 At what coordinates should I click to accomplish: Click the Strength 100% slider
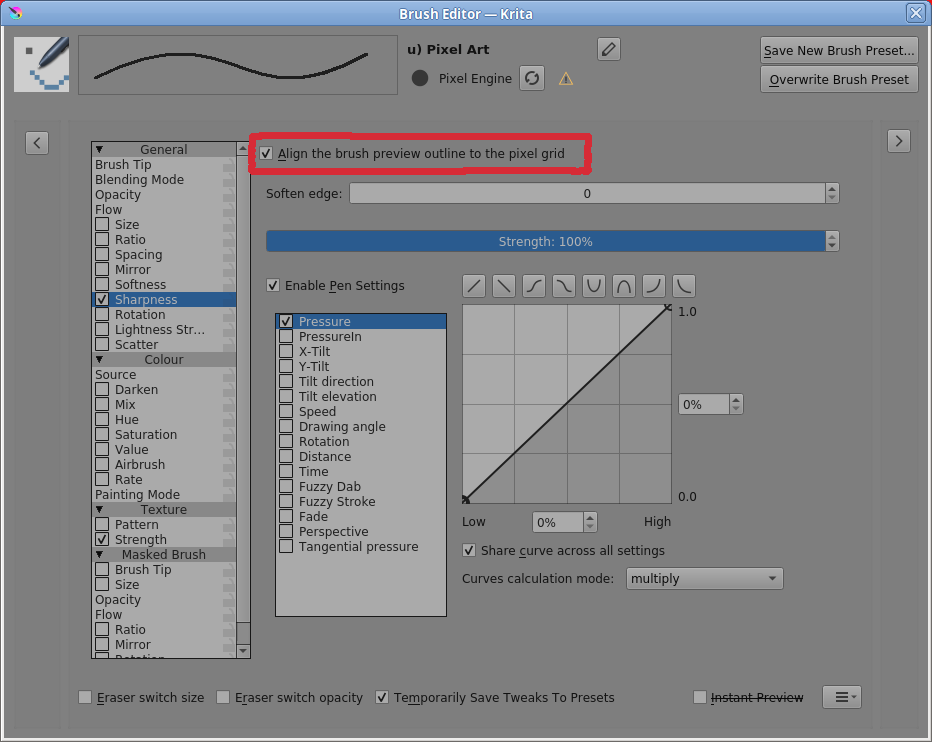[x=546, y=241]
